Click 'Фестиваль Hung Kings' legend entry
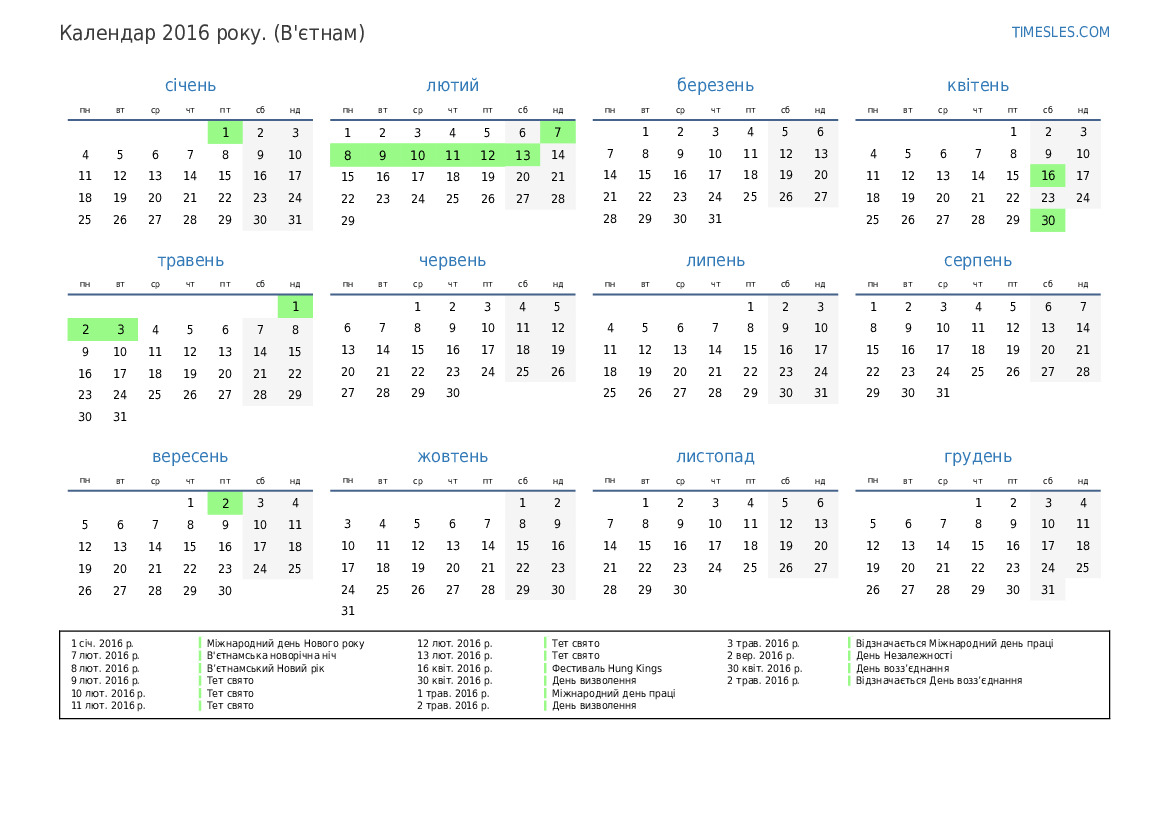This screenshot has width=1169, height=827. click(607, 668)
